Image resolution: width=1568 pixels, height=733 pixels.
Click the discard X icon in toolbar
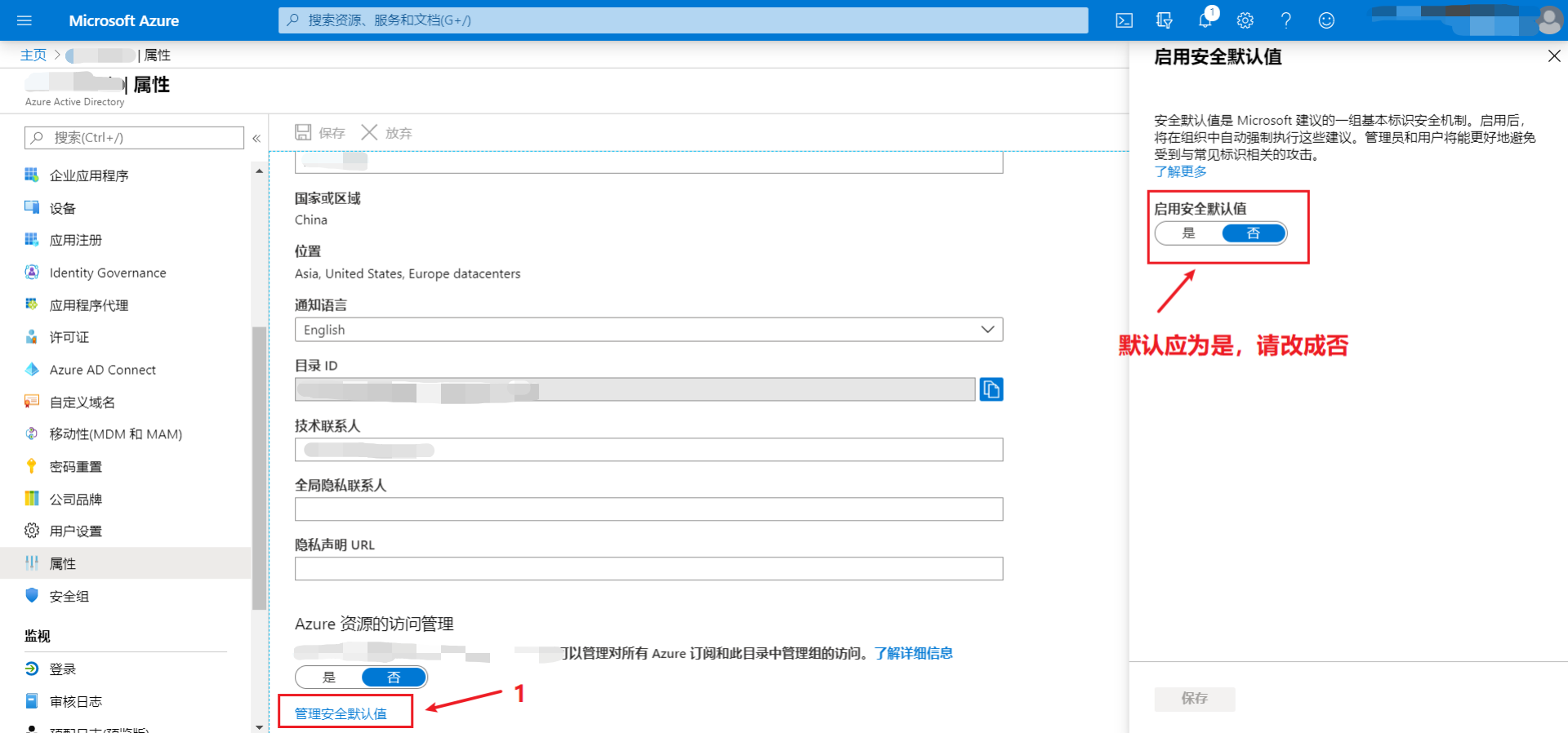coord(369,132)
